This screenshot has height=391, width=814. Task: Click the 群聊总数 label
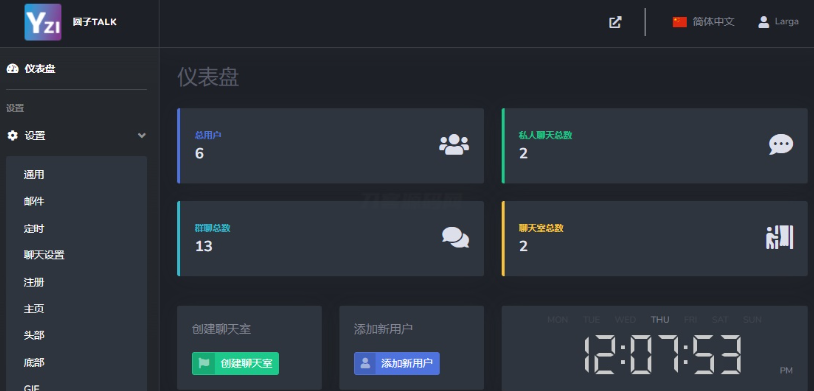coord(212,228)
